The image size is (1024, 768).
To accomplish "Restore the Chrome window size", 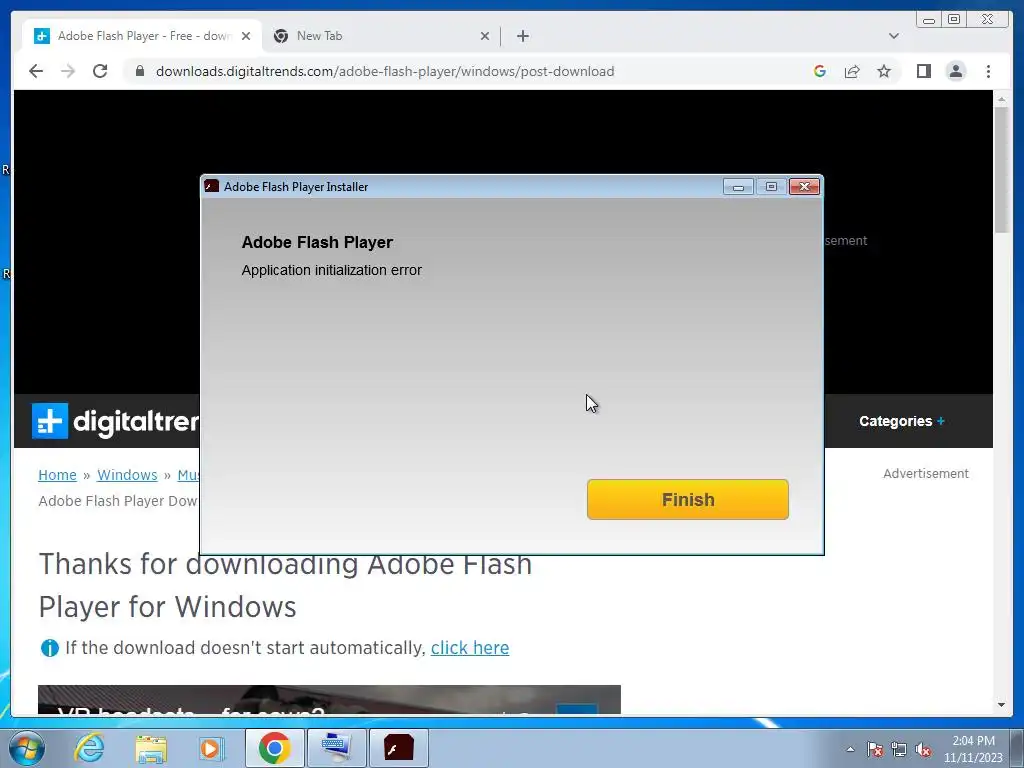I will tap(953, 20).
